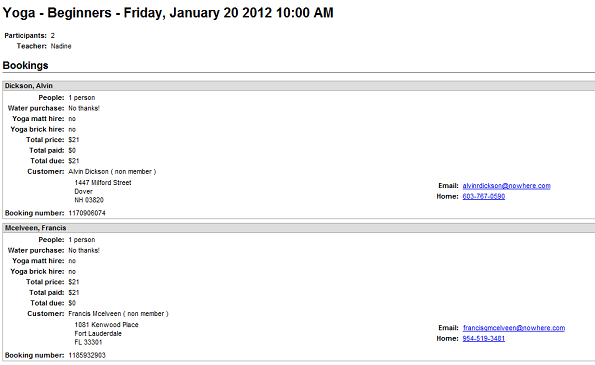Click the Yoga Beginners page title
Viewport: 595px width, 365px height.
pos(168,13)
